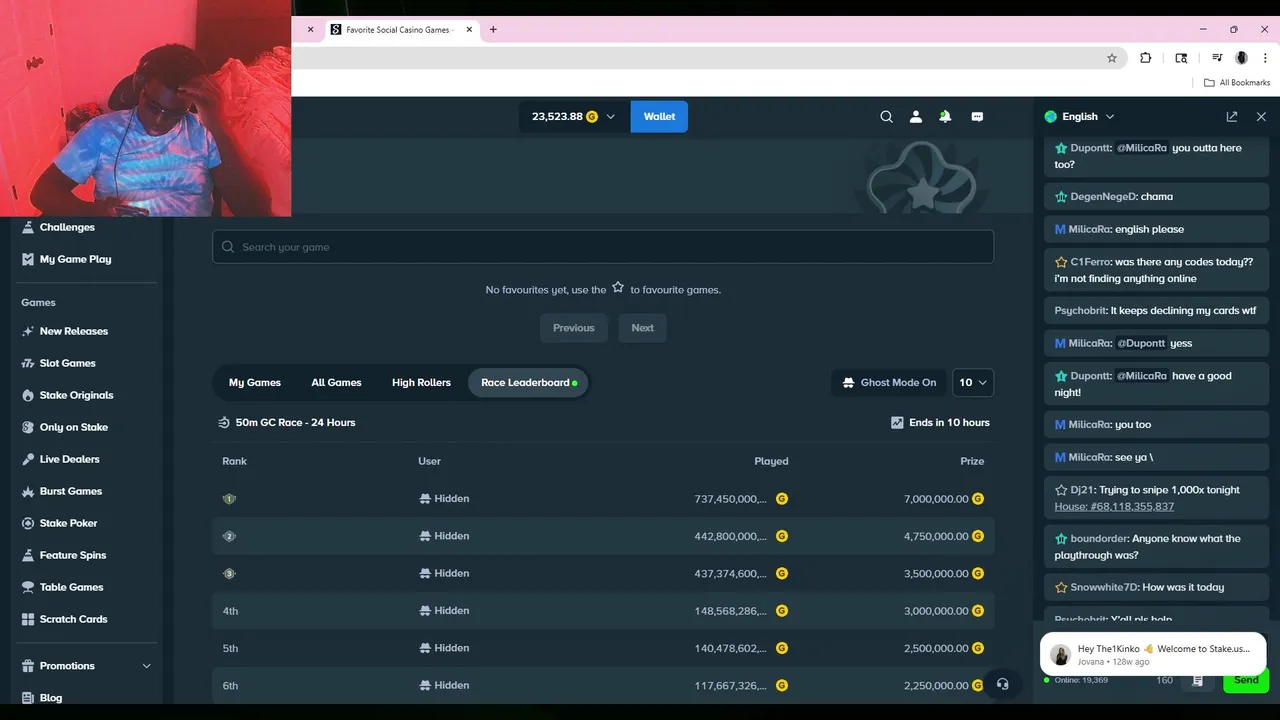Image resolution: width=1280 pixels, height=720 pixels.
Task: Bookmark this page with the star icon
Action: [1111, 58]
